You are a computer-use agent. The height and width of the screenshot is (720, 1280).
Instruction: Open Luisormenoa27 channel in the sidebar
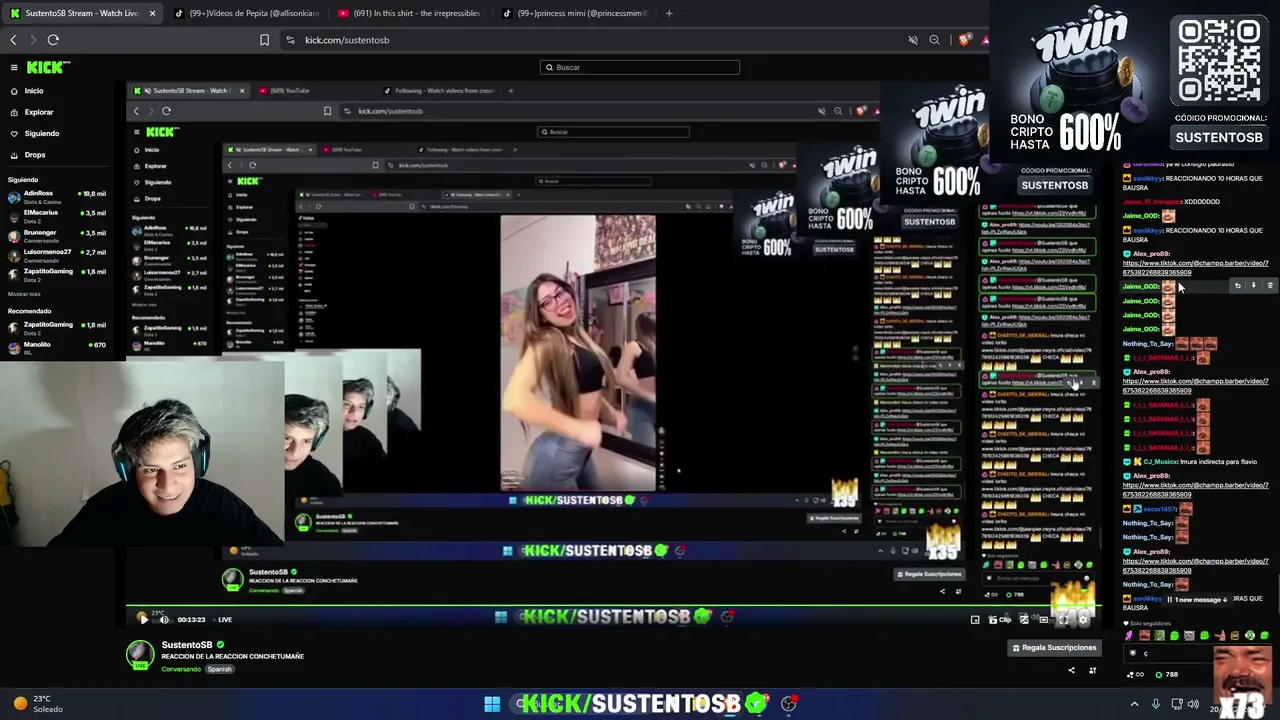click(58, 254)
